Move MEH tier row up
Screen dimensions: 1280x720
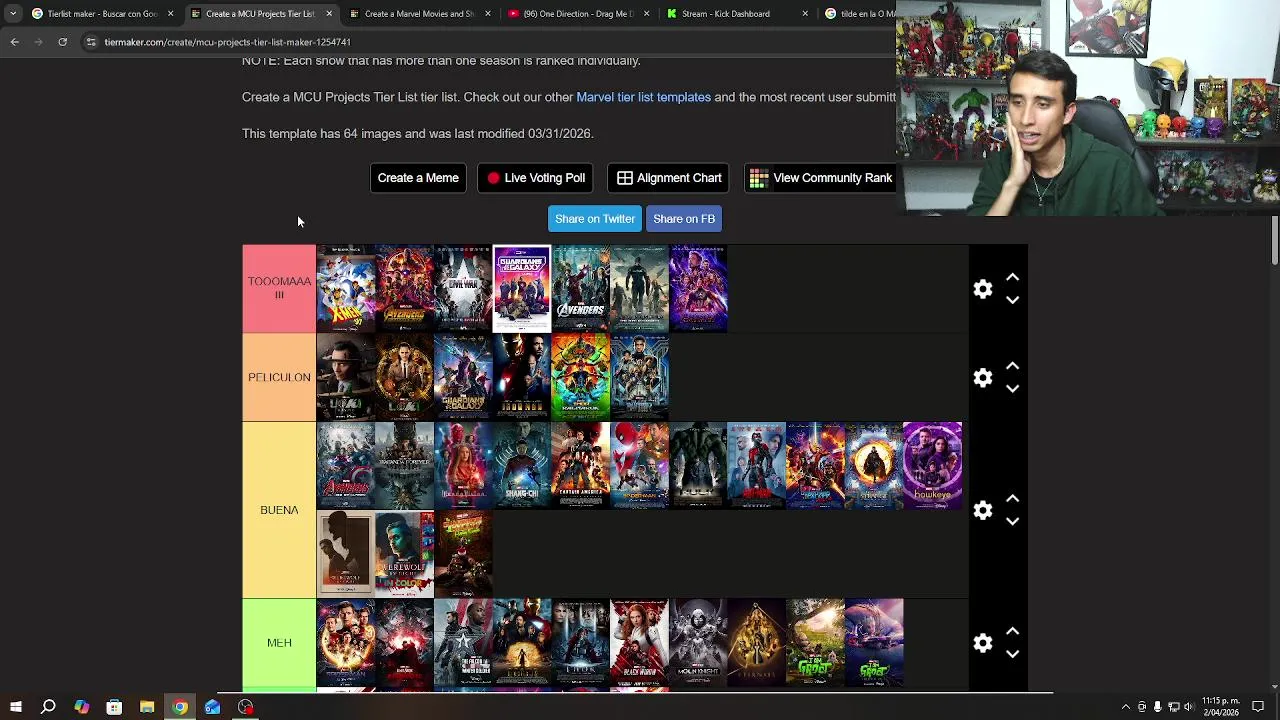click(x=1012, y=632)
